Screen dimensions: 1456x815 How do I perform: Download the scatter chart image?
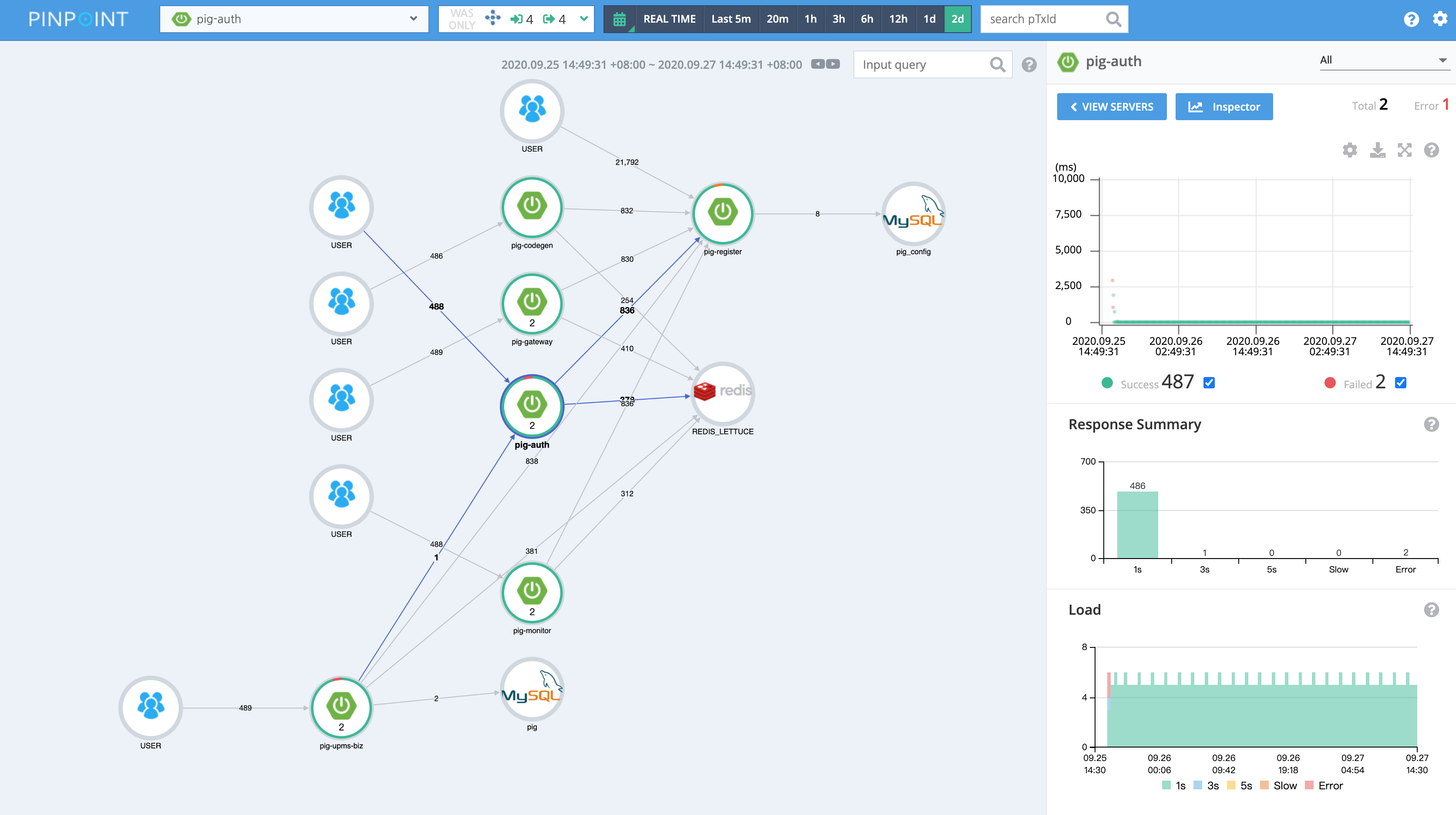click(x=1378, y=150)
